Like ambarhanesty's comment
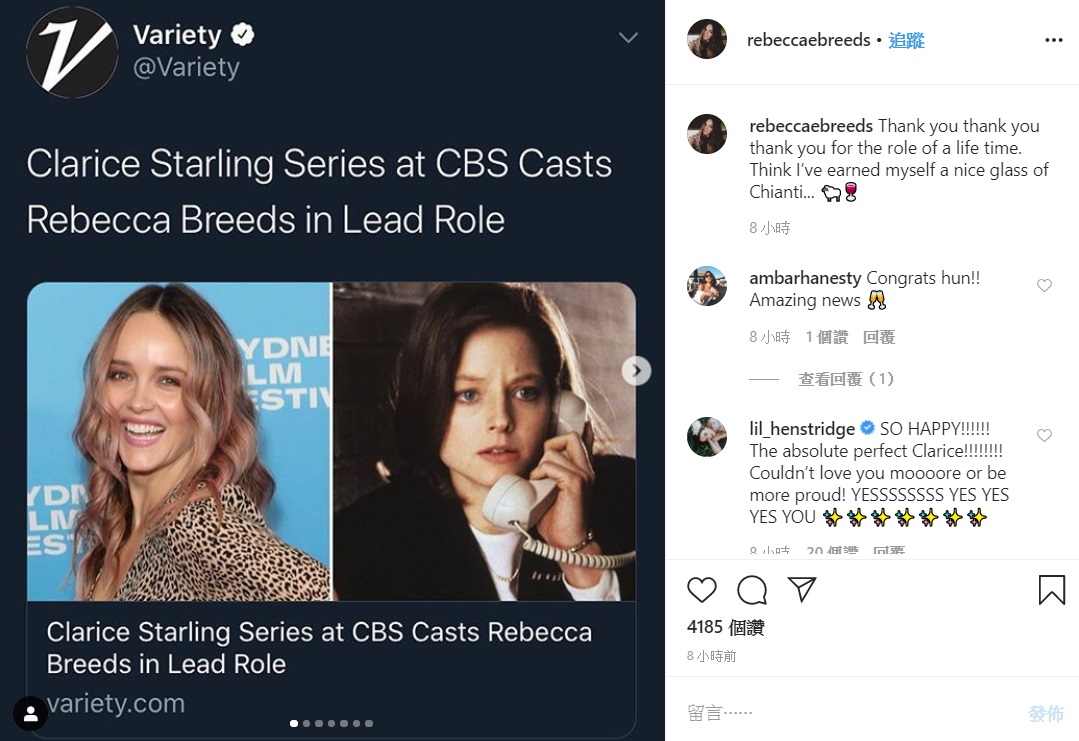This screenshot has width=1079, height=741. coord(1044,286)
